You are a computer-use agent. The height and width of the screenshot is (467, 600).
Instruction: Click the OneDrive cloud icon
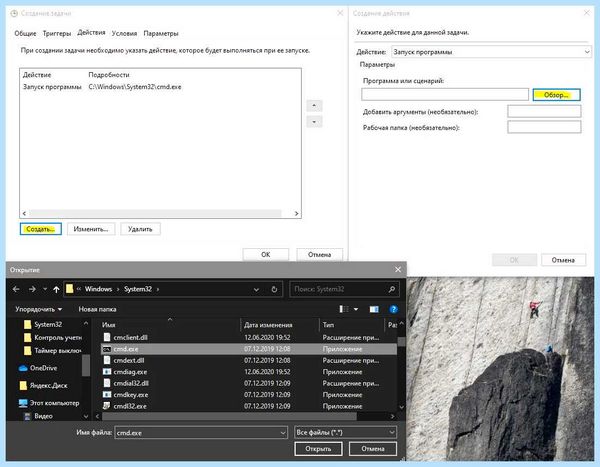pyautogui.click(x=23, y=368)
